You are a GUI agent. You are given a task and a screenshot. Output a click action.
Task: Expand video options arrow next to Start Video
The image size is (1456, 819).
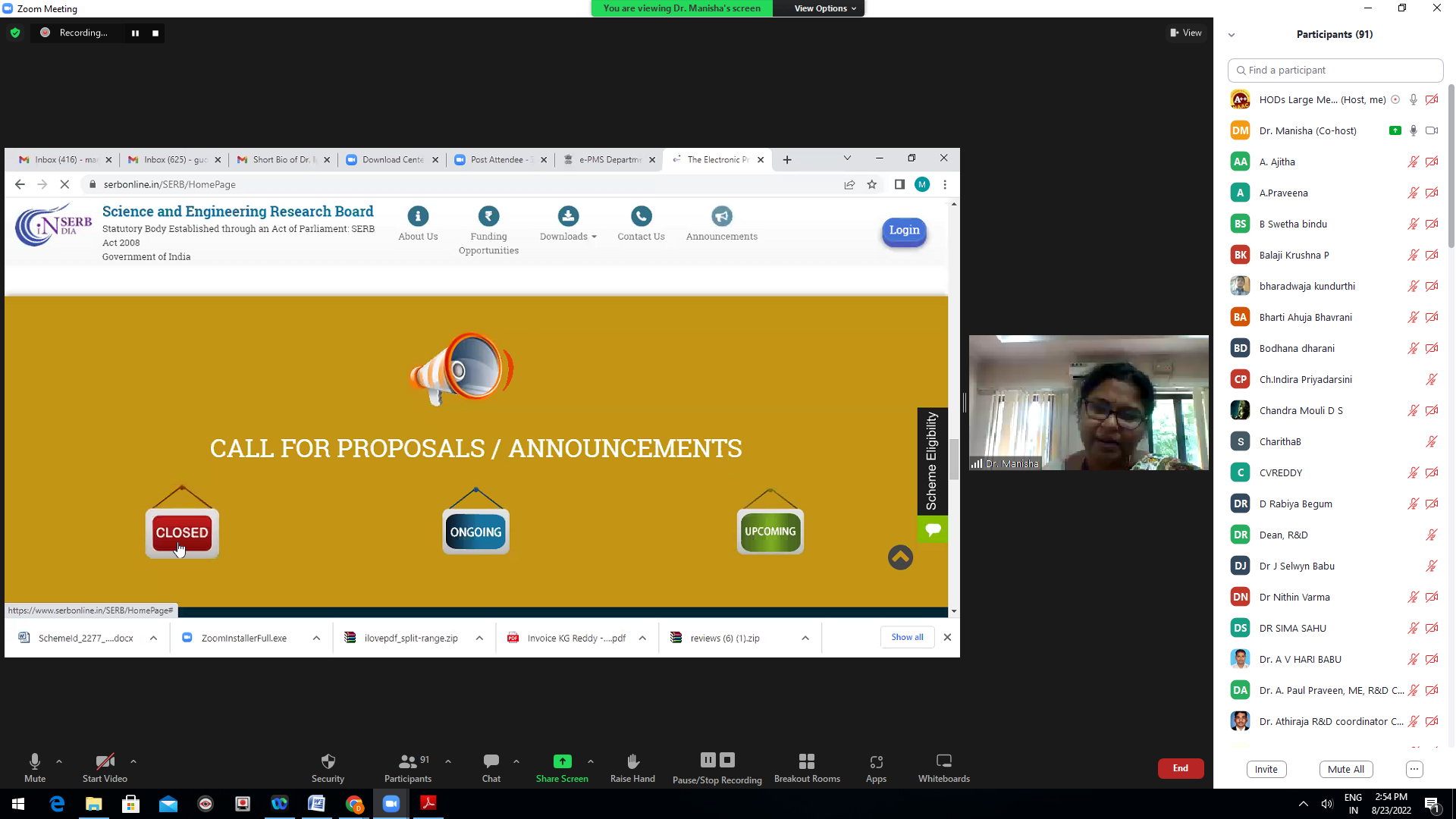(x=133, y=761)
